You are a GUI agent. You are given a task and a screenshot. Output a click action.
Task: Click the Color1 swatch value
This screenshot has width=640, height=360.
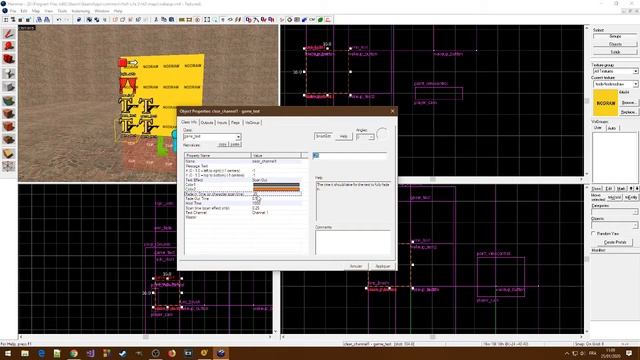click(x=276, y=185)
